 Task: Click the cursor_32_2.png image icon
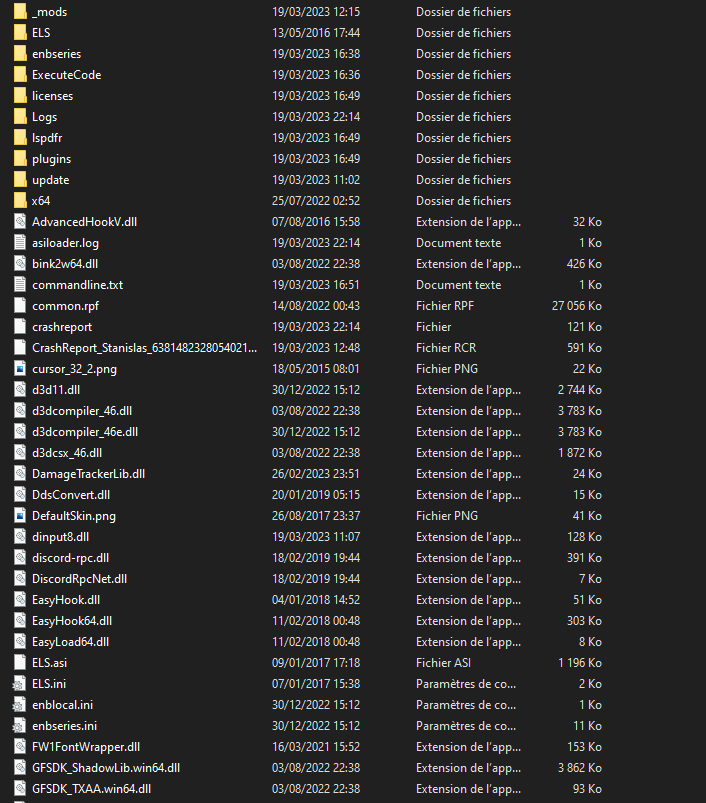pyautogui.click(x=21, y=369)
